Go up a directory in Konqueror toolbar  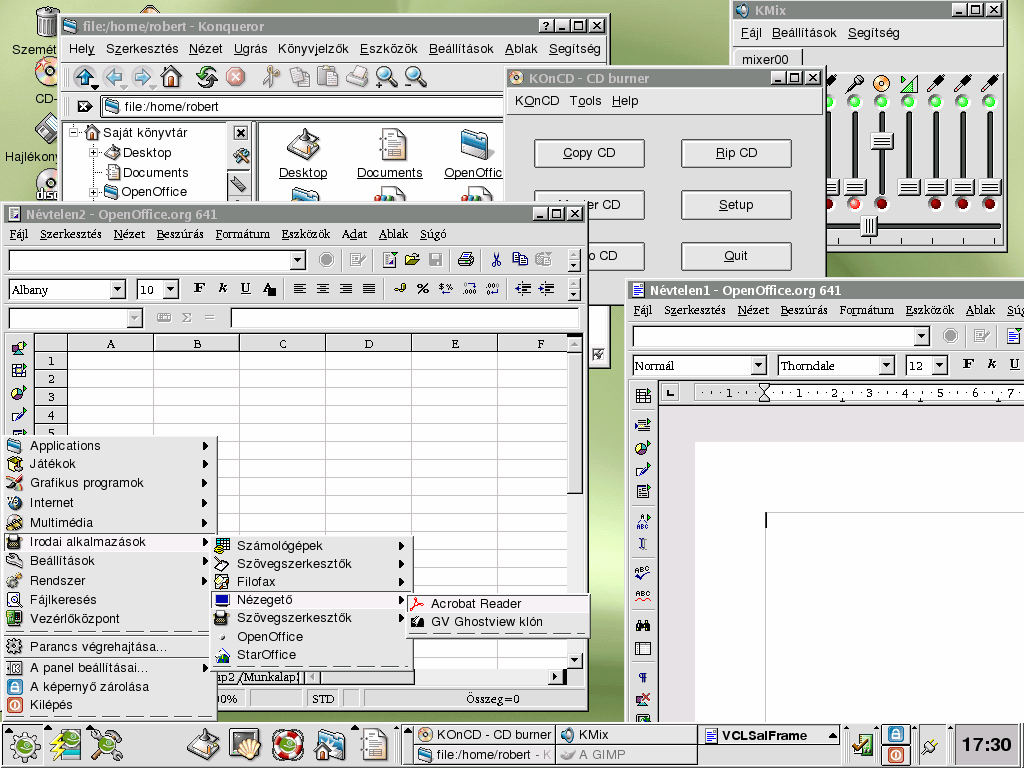click(84, 77)
